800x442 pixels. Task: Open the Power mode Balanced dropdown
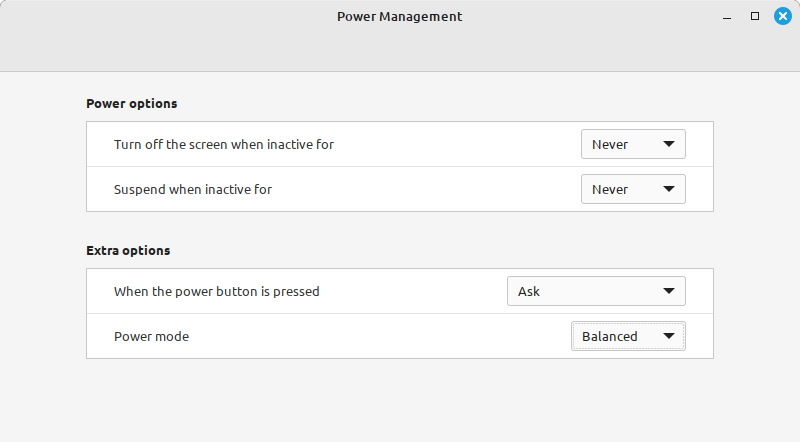click(628, 336)
